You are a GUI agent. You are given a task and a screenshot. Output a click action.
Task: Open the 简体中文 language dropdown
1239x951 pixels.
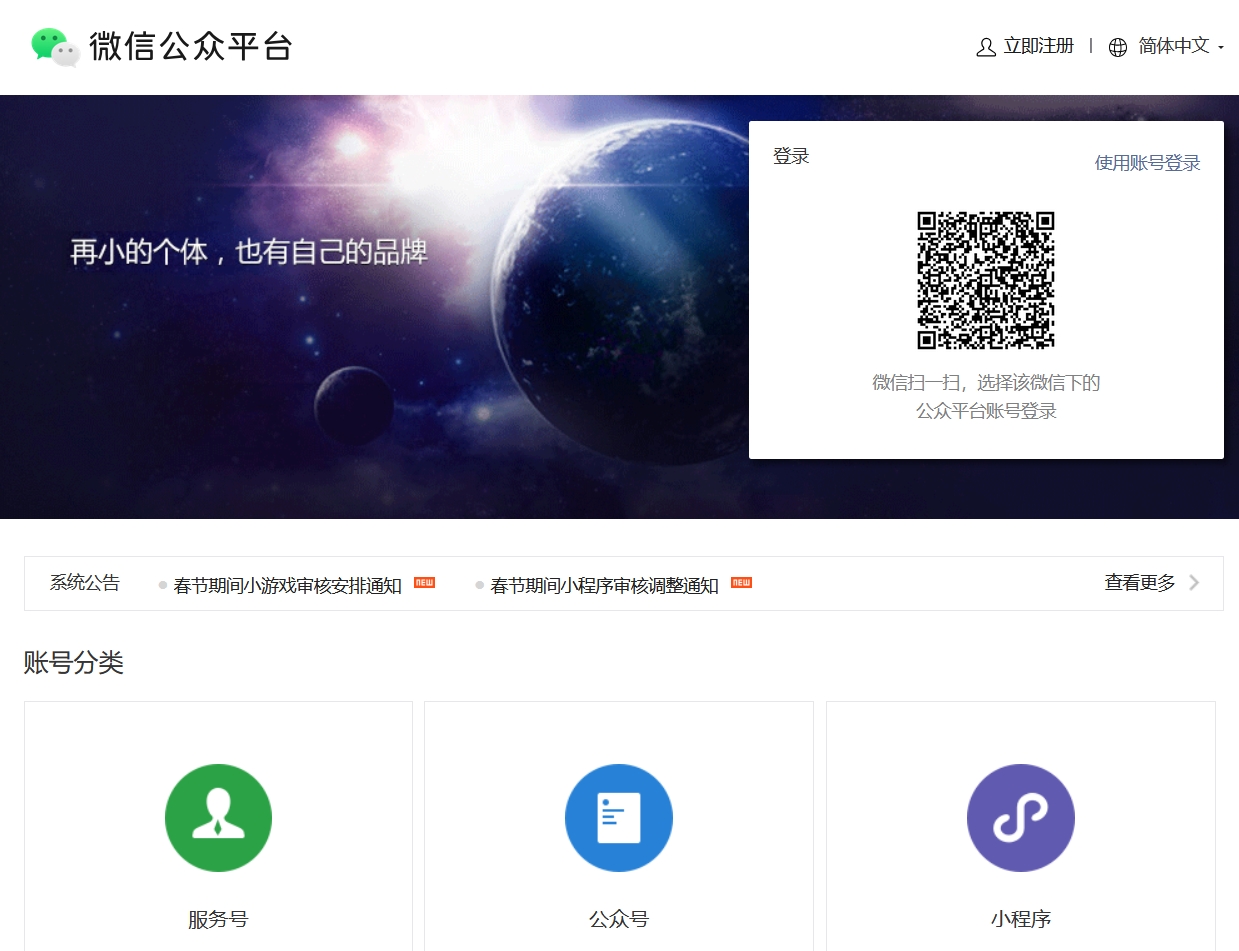[x=1171, y=46]
